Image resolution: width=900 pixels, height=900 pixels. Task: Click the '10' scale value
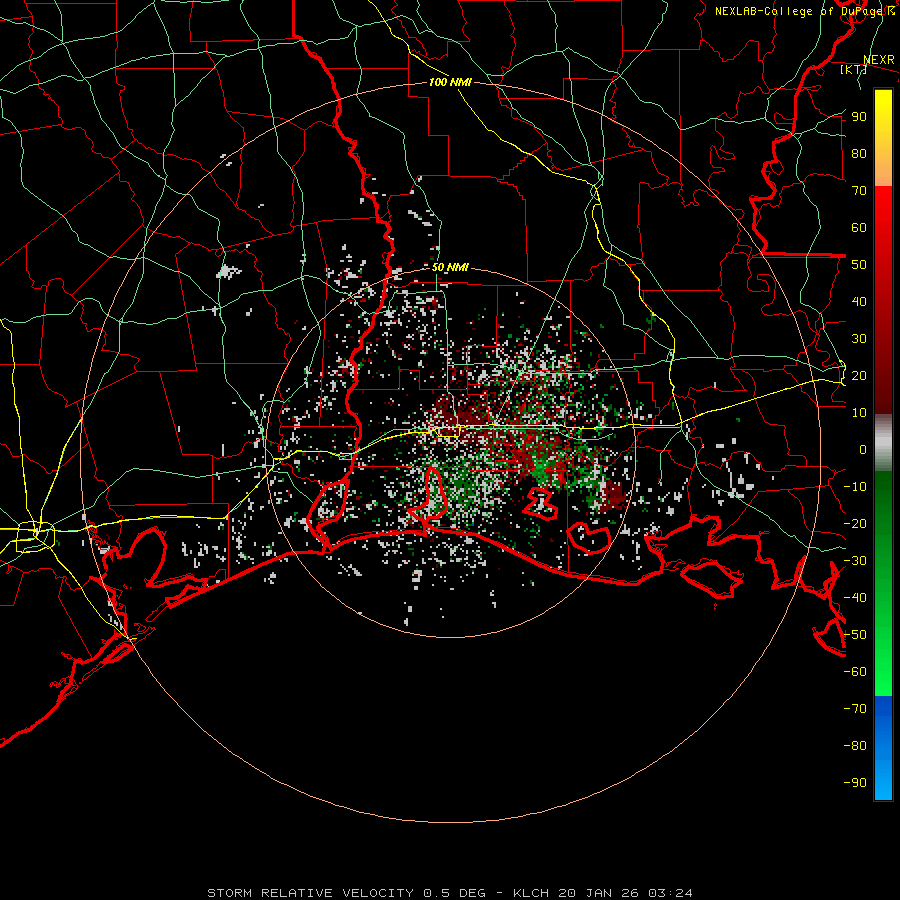click(859, 413)
